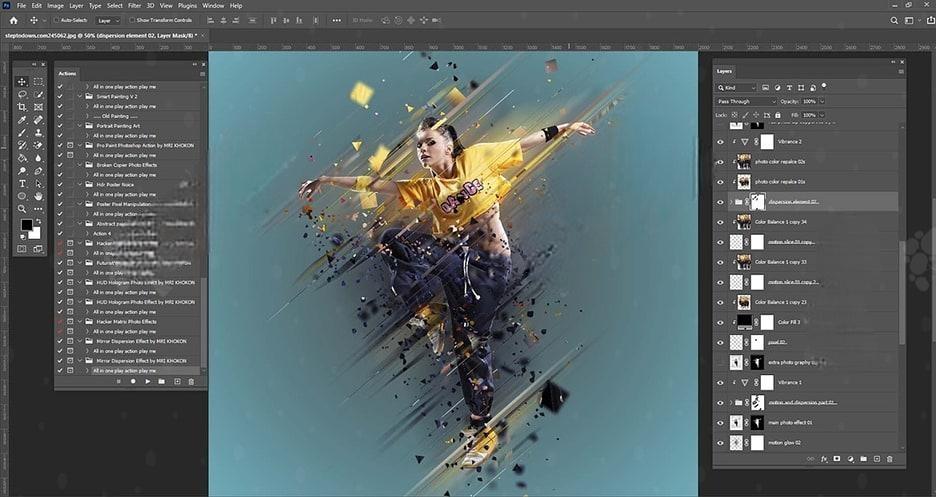Expand the dispersion element 02 group
936x497 pixels.
coord(730,202)
